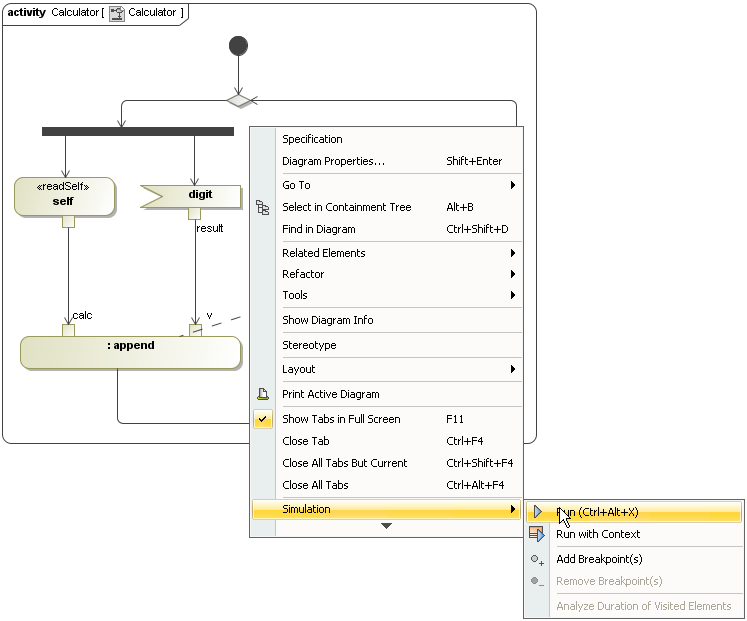Toggle Show Tabs in Full Screen checkmark

click(263, 419)
